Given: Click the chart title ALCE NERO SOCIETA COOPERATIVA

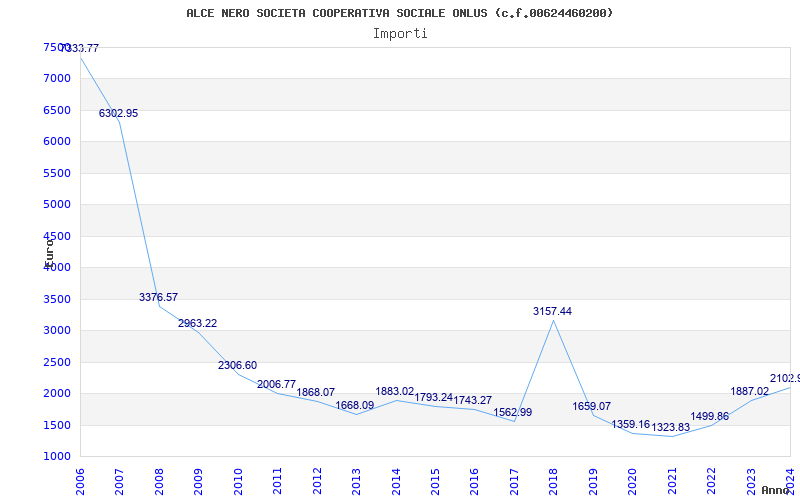Looking at the screenshot, I should pyautogui.click(x=400, y=13).
